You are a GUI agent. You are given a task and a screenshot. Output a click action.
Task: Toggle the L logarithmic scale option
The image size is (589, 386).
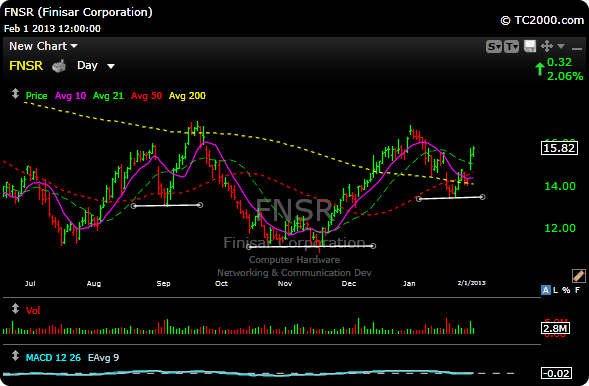point(556,290)
